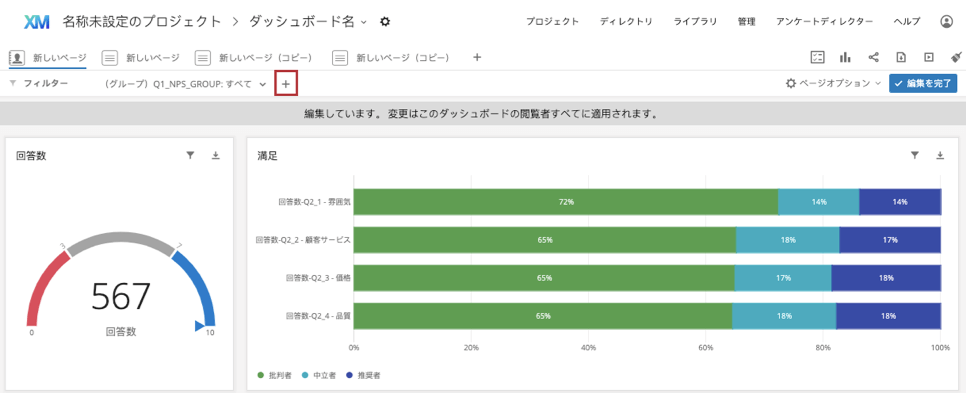This screenshot has width=966, height=393.
Task: Open the ヘルプ menu
Action: pyautogui.click(x=907, y=22)
